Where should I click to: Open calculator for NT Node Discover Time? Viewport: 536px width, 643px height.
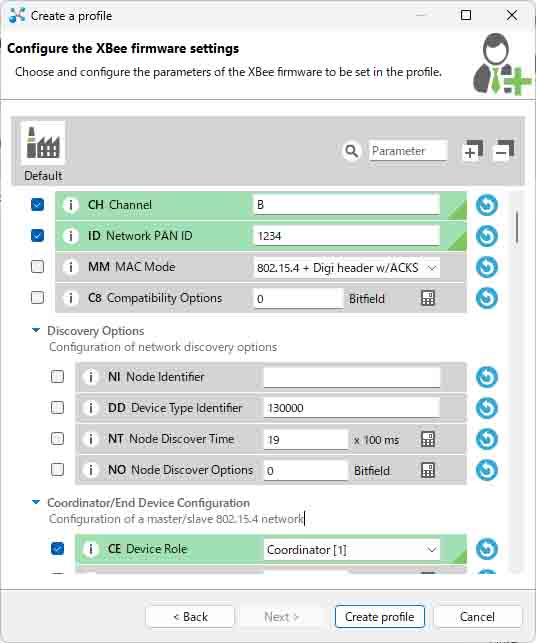point(428,439)
